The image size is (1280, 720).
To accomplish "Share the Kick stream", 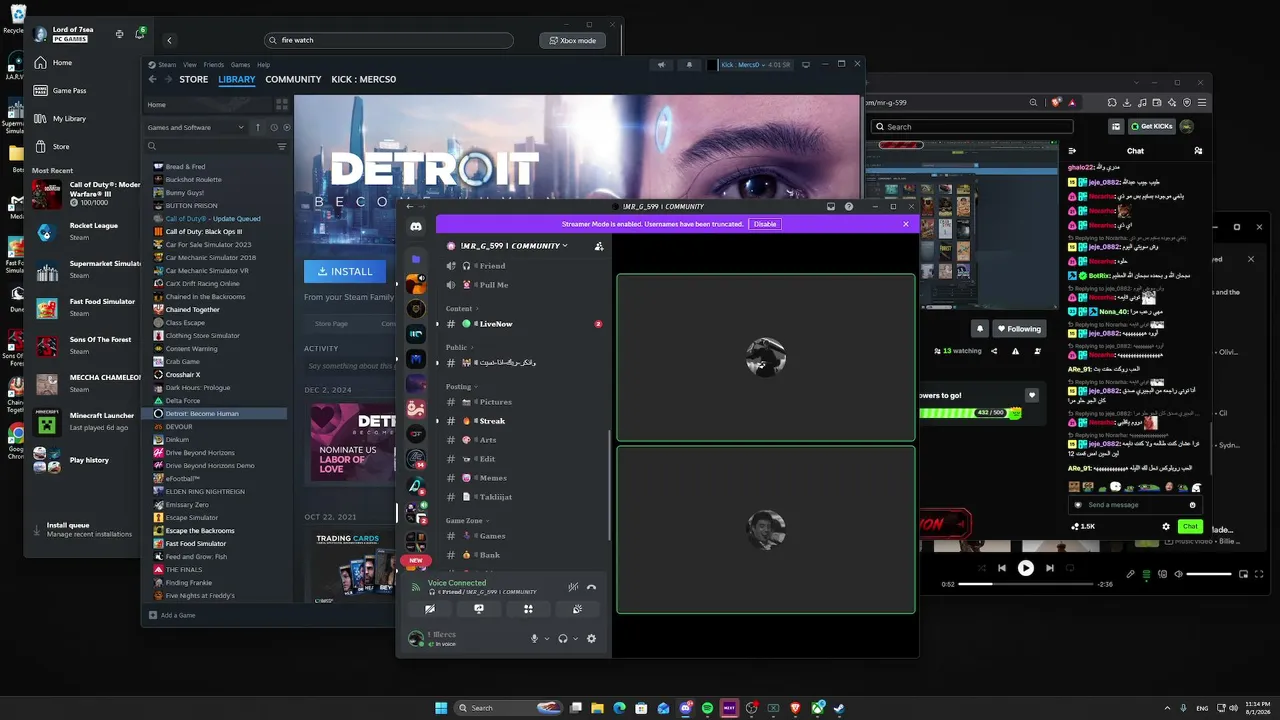I will pyautogui.click(x=994, y=351).
